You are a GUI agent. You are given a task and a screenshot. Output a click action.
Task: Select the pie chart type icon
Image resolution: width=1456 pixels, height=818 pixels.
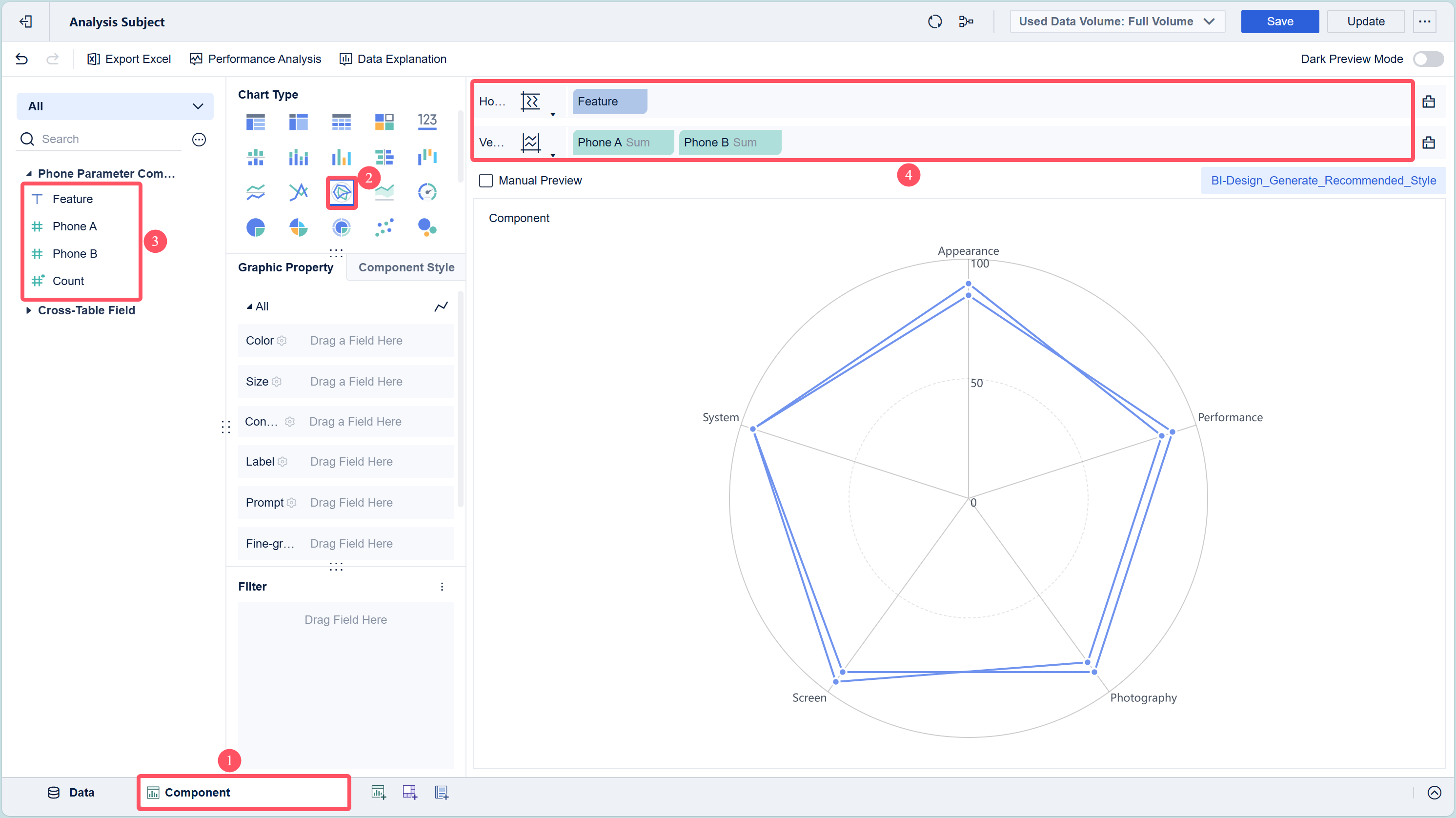click(x=256, y=227)
